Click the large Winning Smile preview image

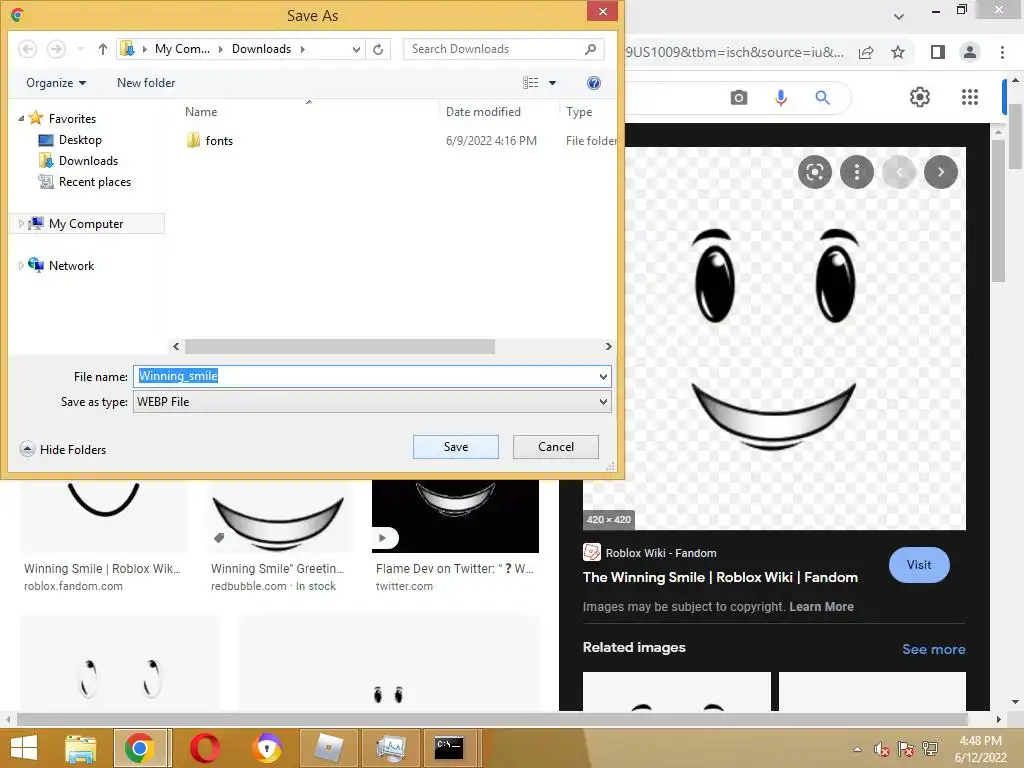(x=774, y=338)
